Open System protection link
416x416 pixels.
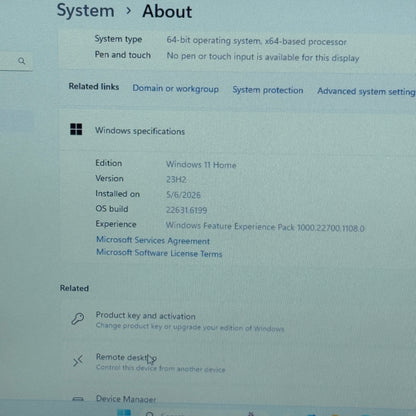[x=268, y=90]
